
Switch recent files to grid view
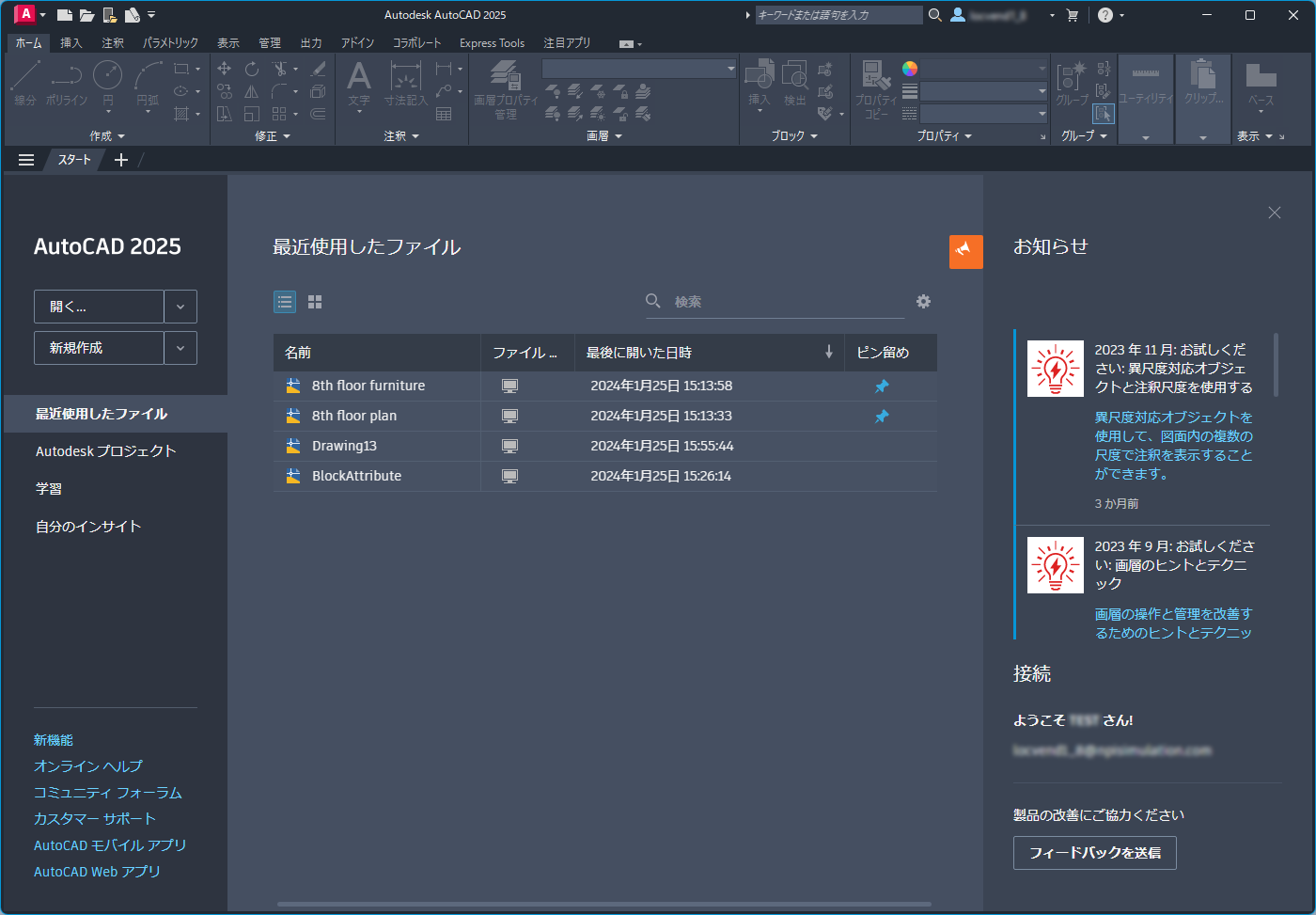tap(315, 302)
